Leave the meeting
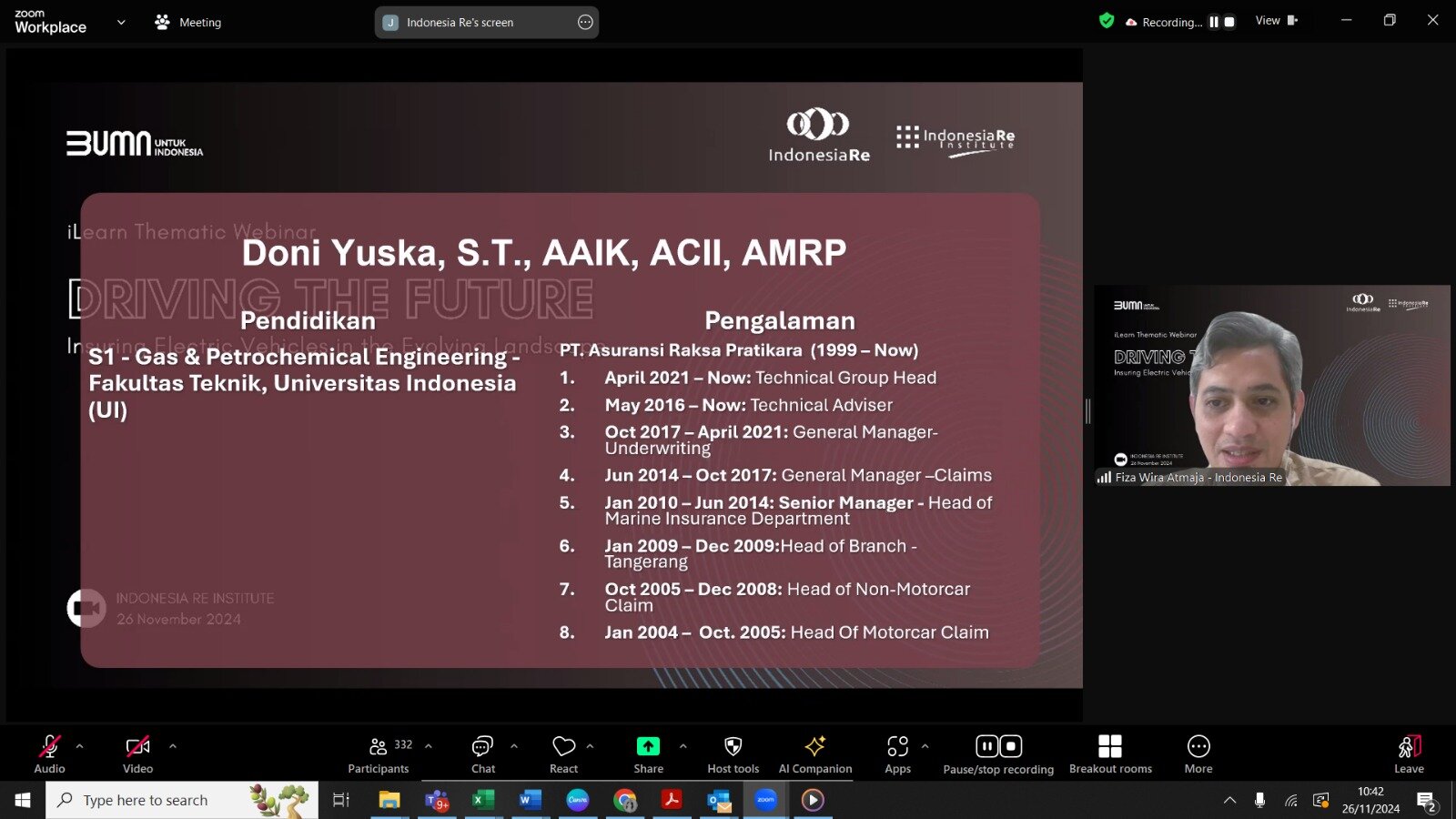Screen dimensions: 1456x819 (x=1409, y=754)
